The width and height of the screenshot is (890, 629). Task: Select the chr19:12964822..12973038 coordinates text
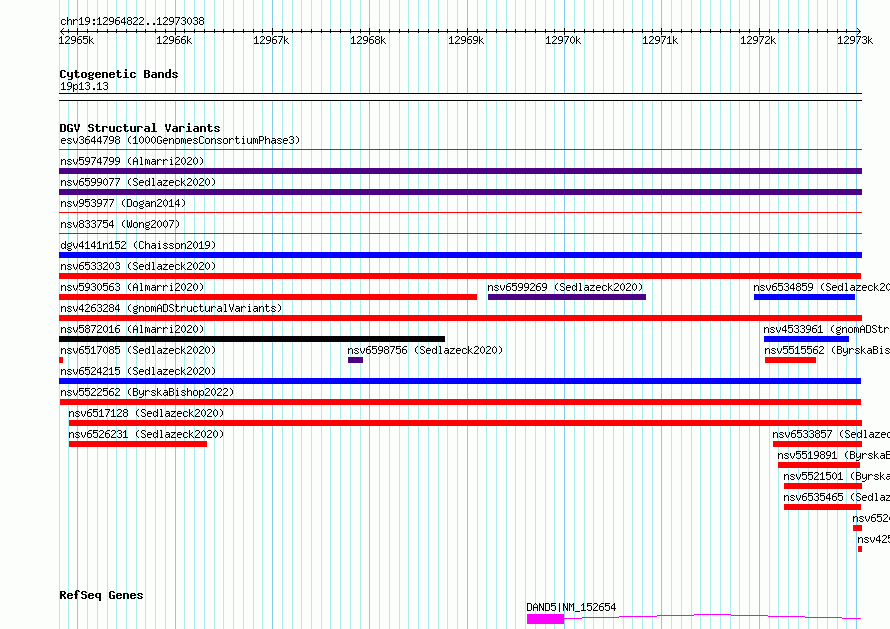132,22
